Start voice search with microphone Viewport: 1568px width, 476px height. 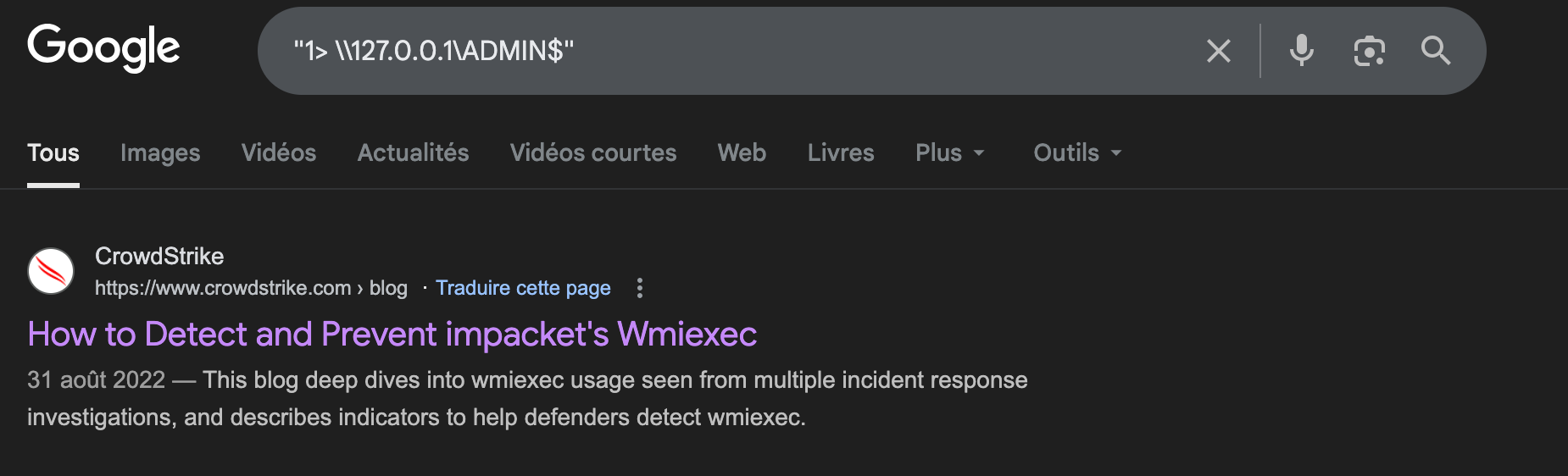point(1301,51)
